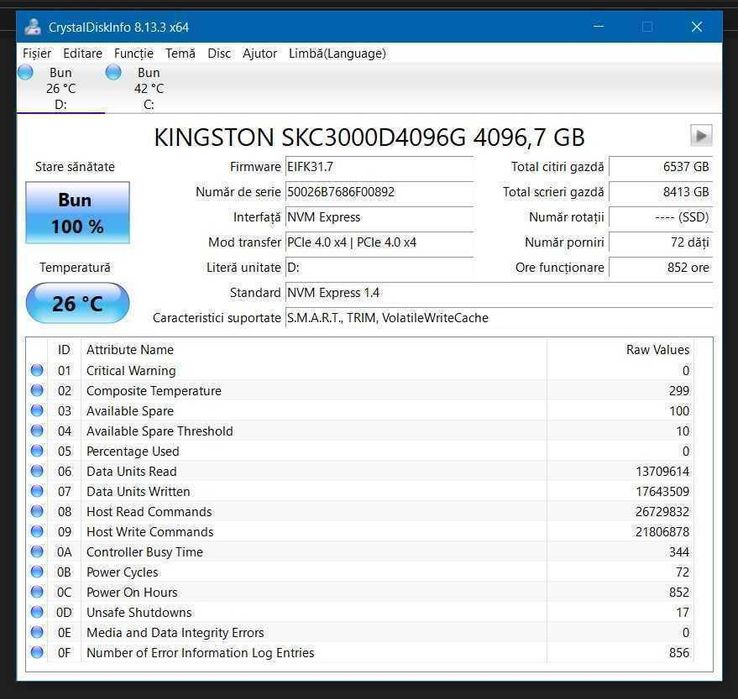Screen dimensions: 738x699
Task: Click the Controller Busy Time value 344
Action: coord(679,552)
